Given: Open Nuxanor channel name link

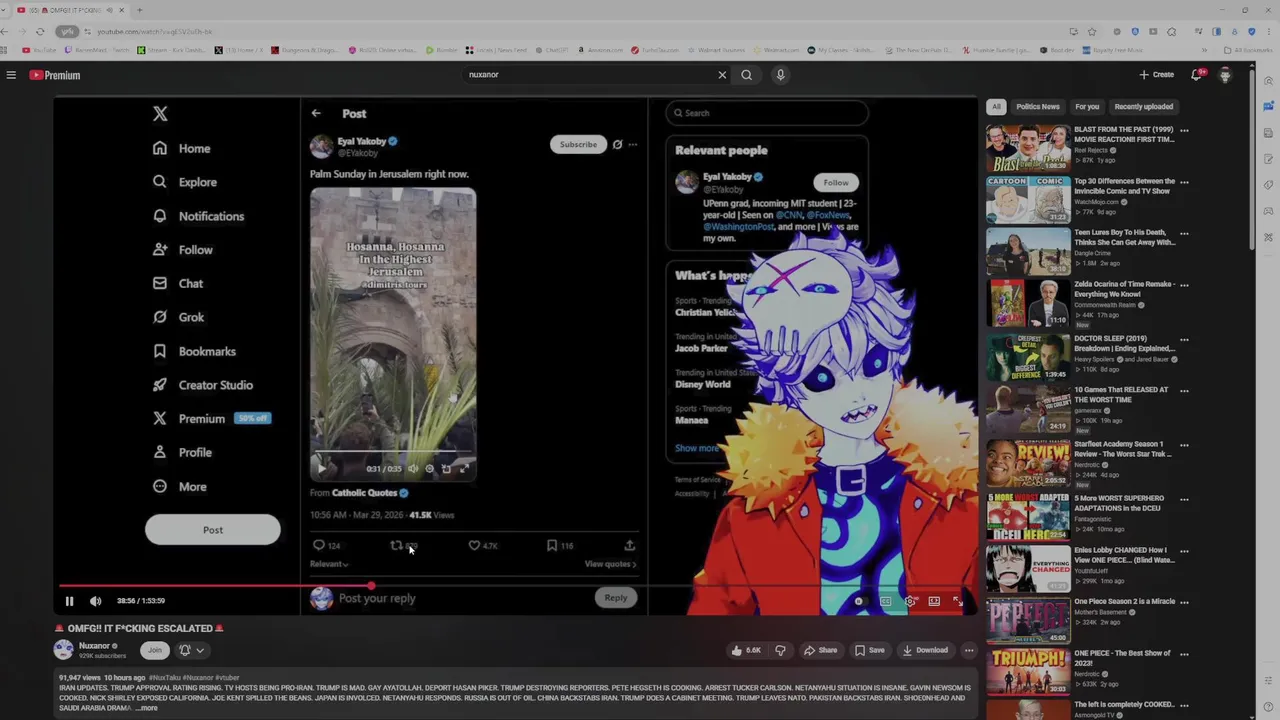Looking at the screenshot, I should [x=94, y=646].
